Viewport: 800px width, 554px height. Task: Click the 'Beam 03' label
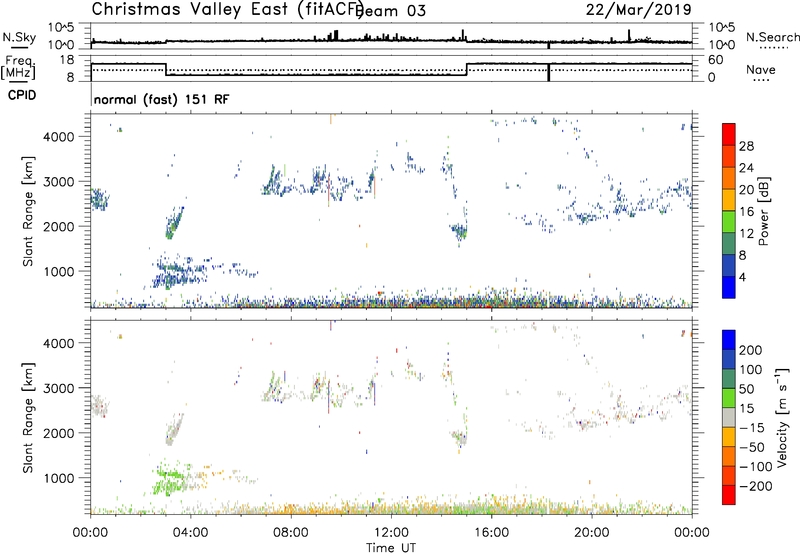pyautogui.click(x=391, y=11)
